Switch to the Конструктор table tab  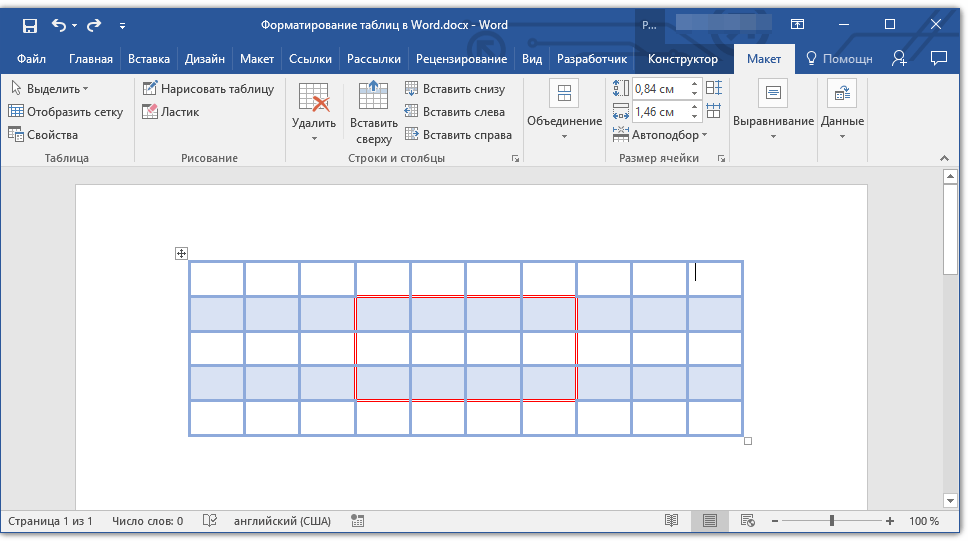tap(683, 59)
